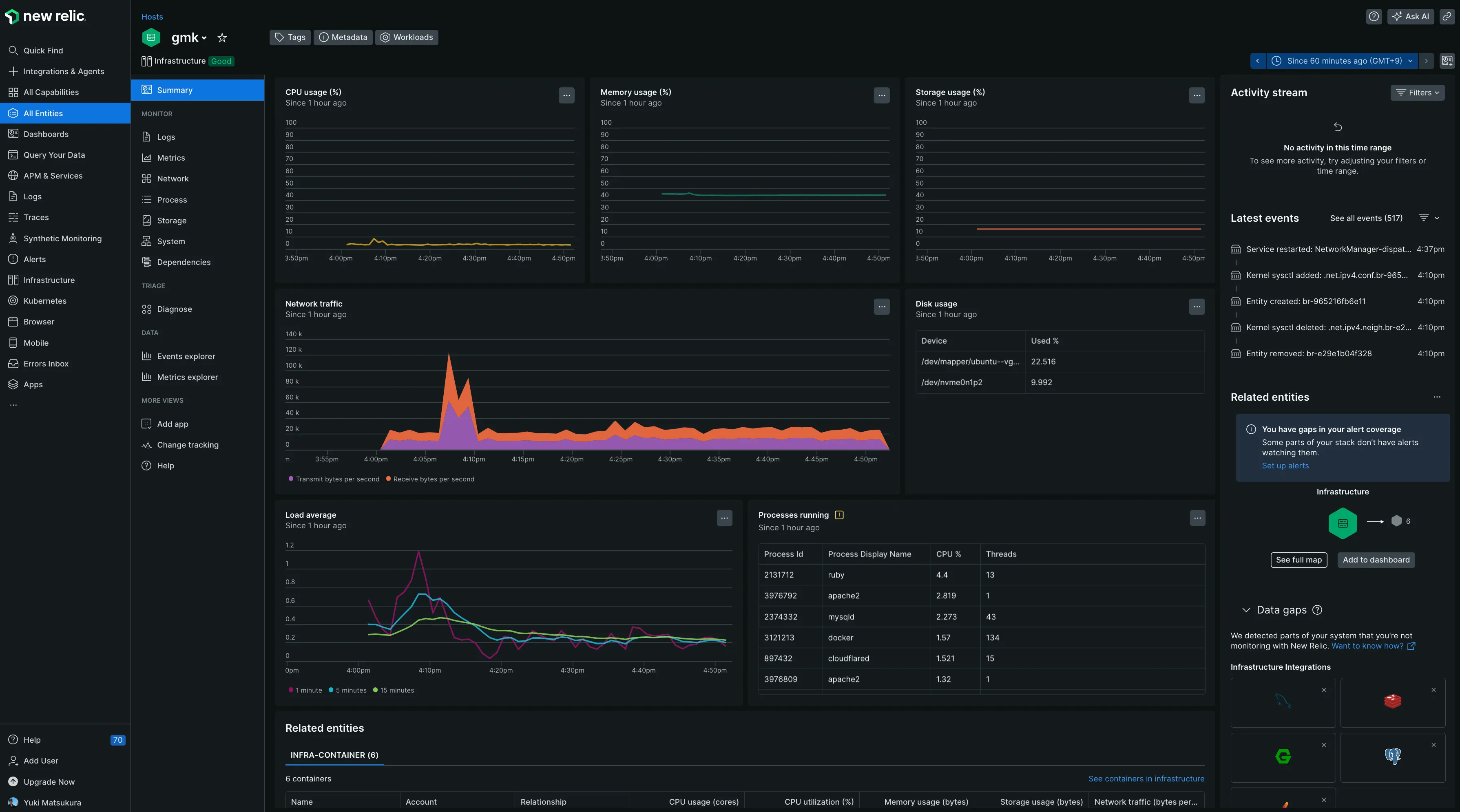Open CPU usage chart options menu

566,95
